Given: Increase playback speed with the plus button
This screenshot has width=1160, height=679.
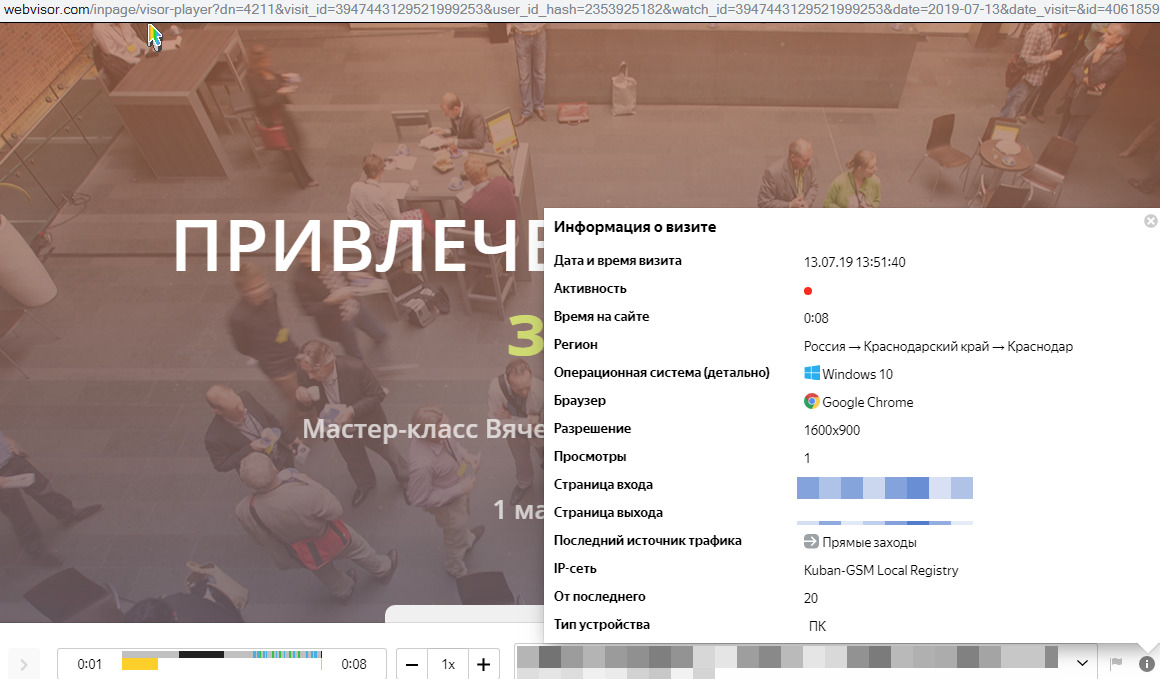Looking at the screenshot, I should pos(483,664).
